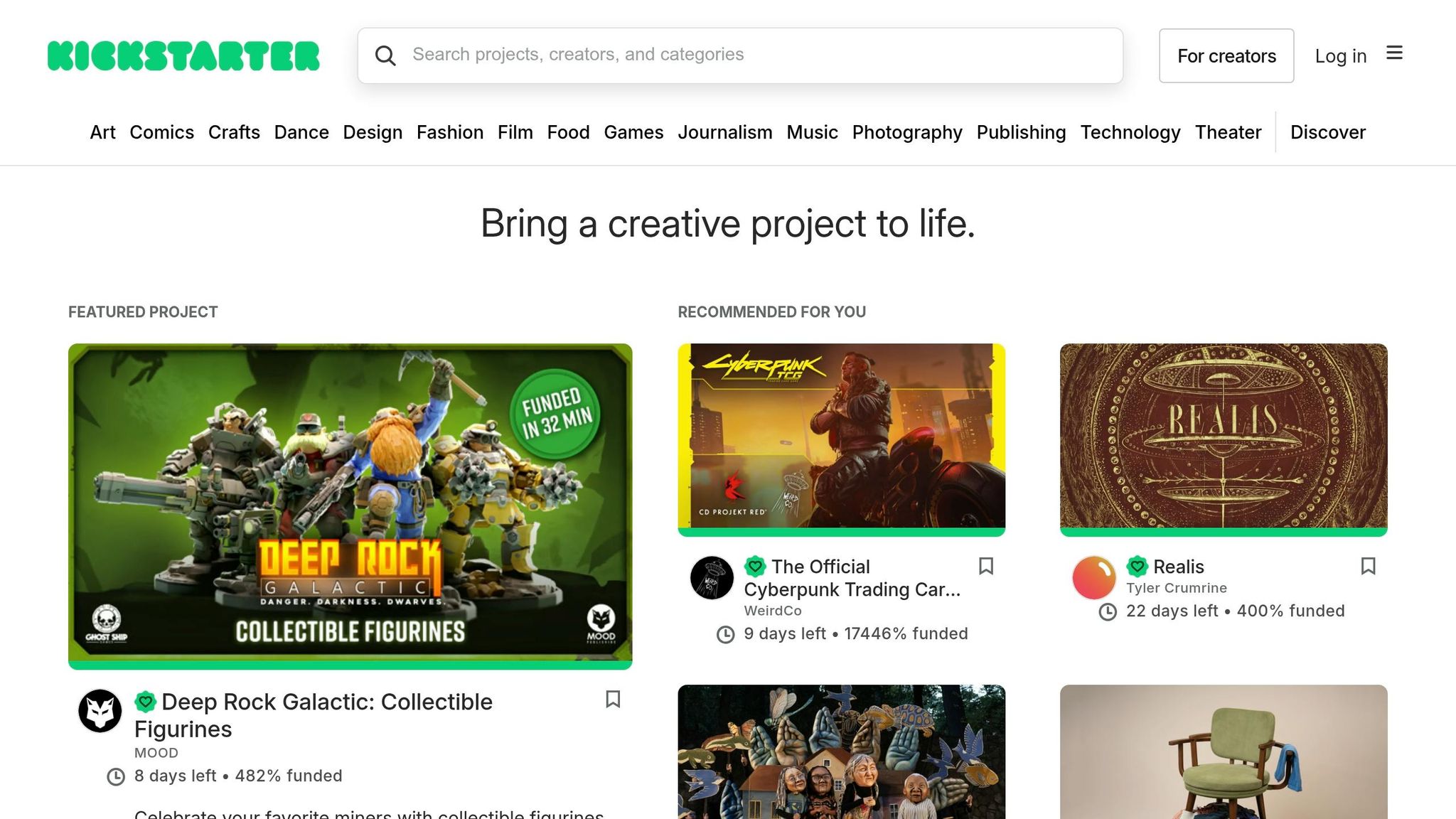Click the For creators button
The height and width of the screenshot is (819, 1456).
pyautogui.click(x=1226, y=55)
